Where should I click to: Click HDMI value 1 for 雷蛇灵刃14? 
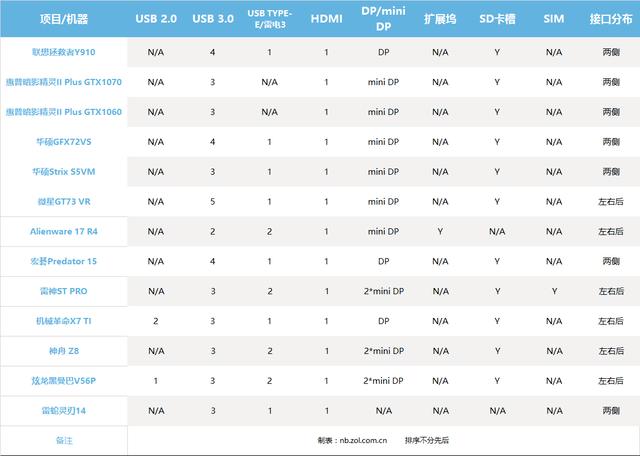coord(327,410)
